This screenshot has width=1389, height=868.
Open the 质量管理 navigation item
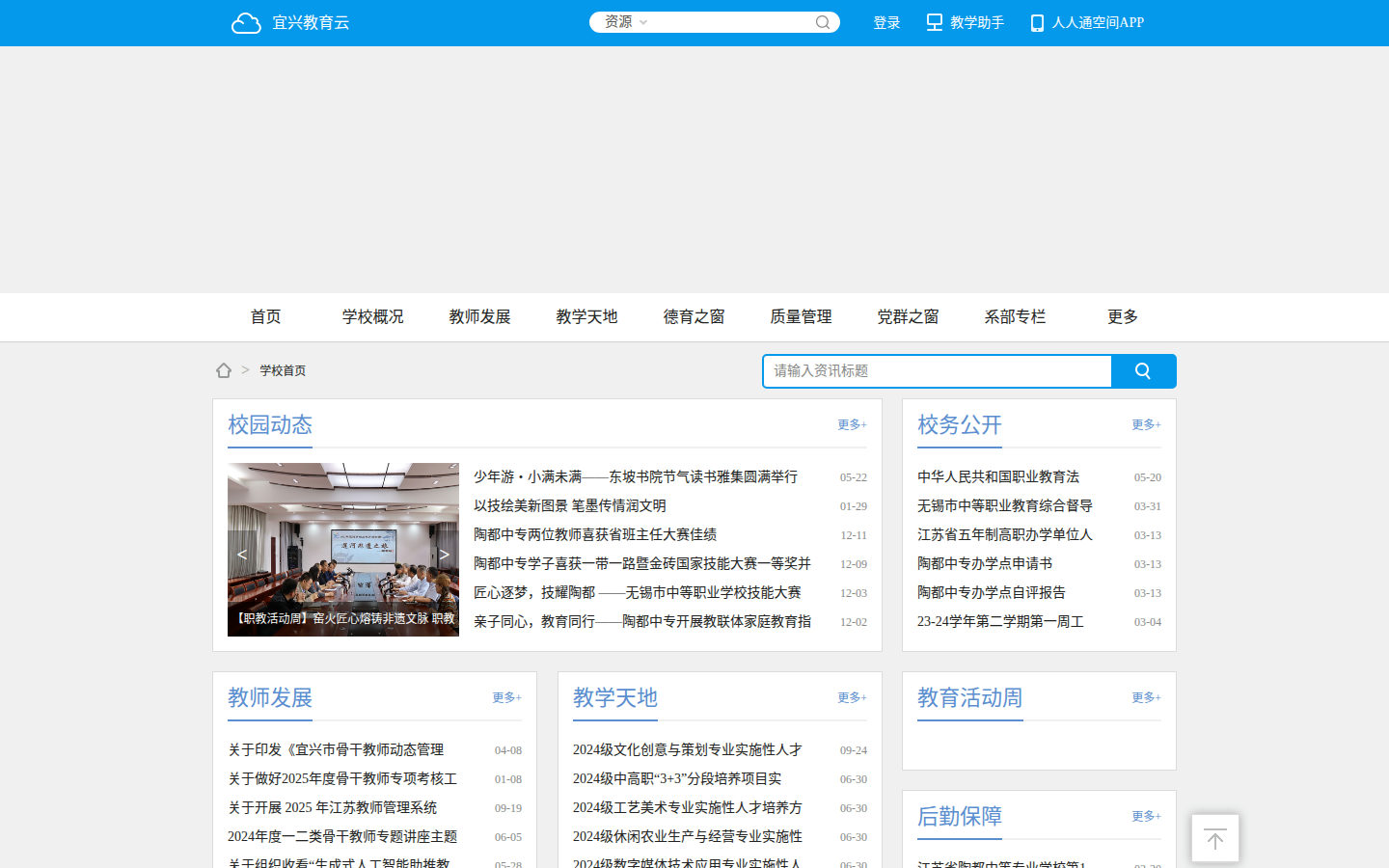[x=801, y=317]
